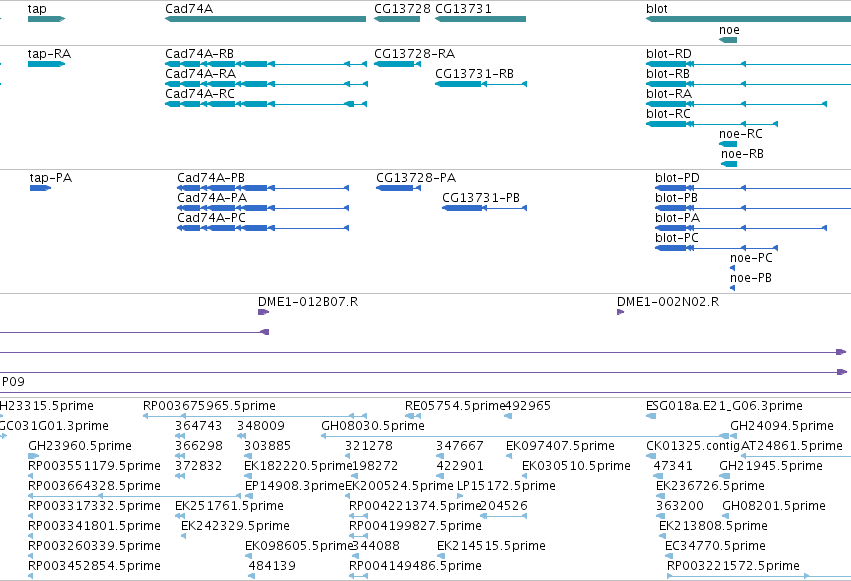
Task: Select the EK030510.5prime EST label
Action: pyautogui.click(x=576, y=466)
